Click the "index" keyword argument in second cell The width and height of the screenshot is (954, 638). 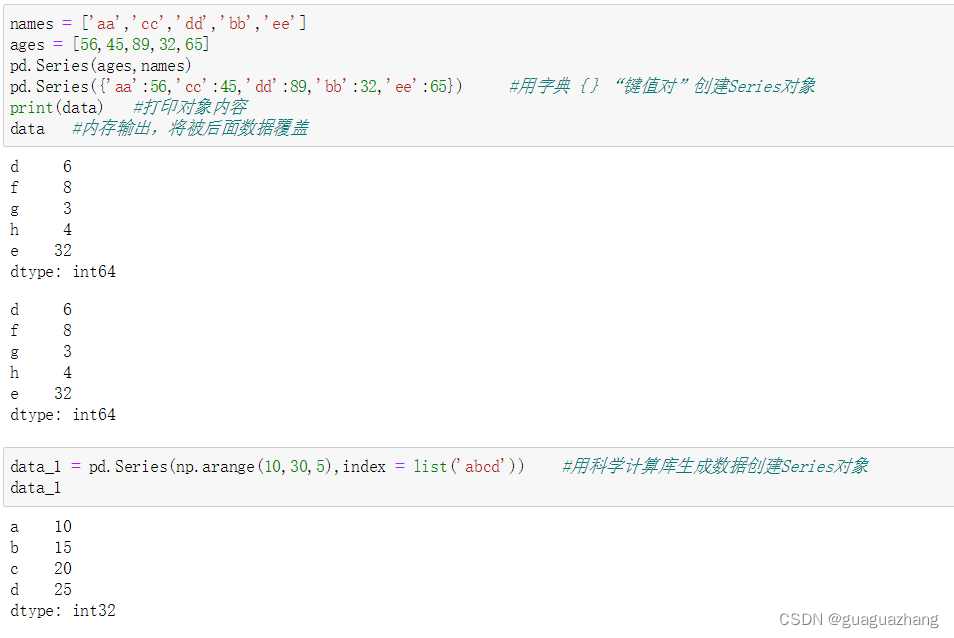pyautogui.click(x=364, y=466)
